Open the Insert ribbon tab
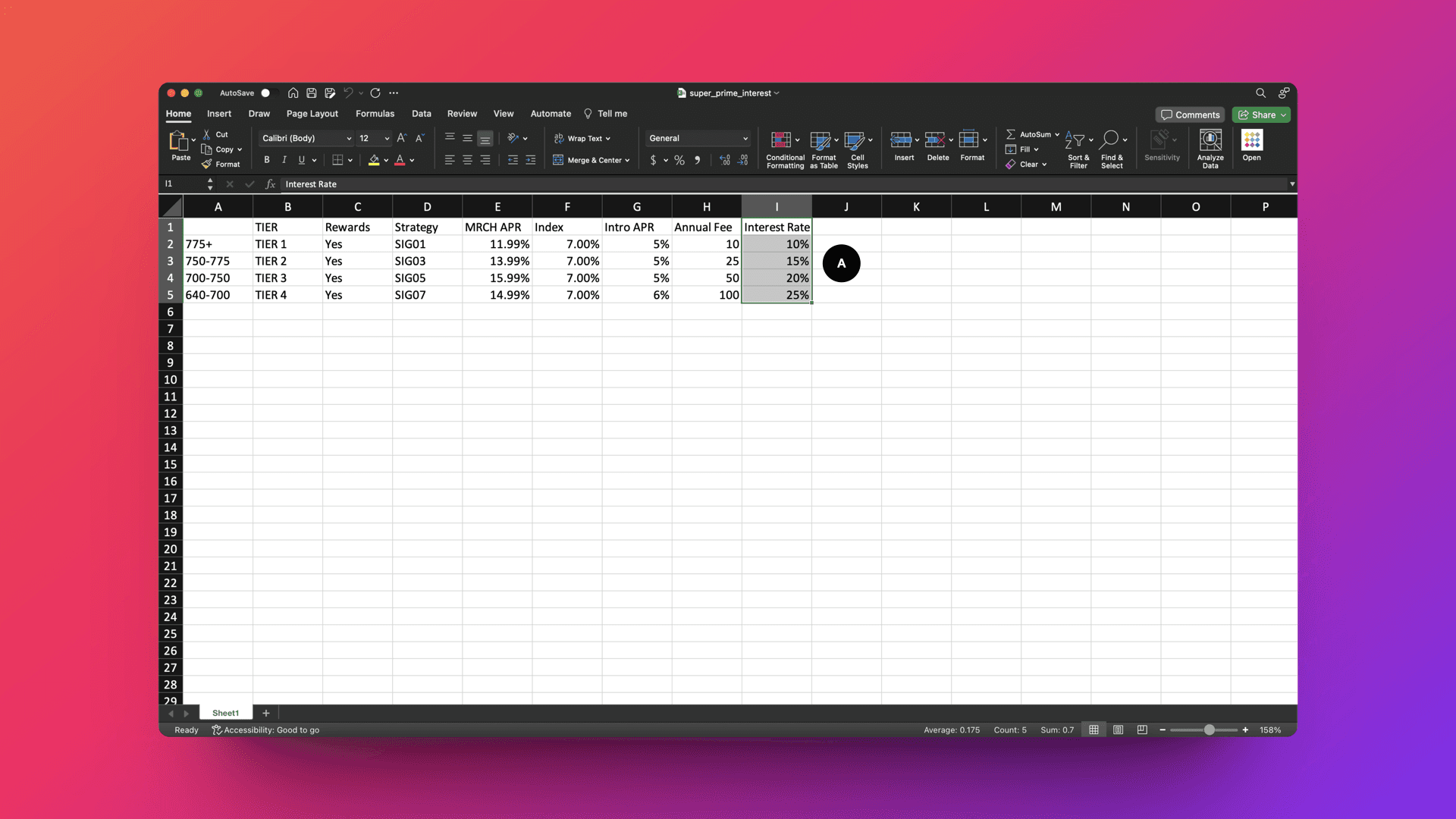Viewport: 1456px width, 819px height. (219, 114)
